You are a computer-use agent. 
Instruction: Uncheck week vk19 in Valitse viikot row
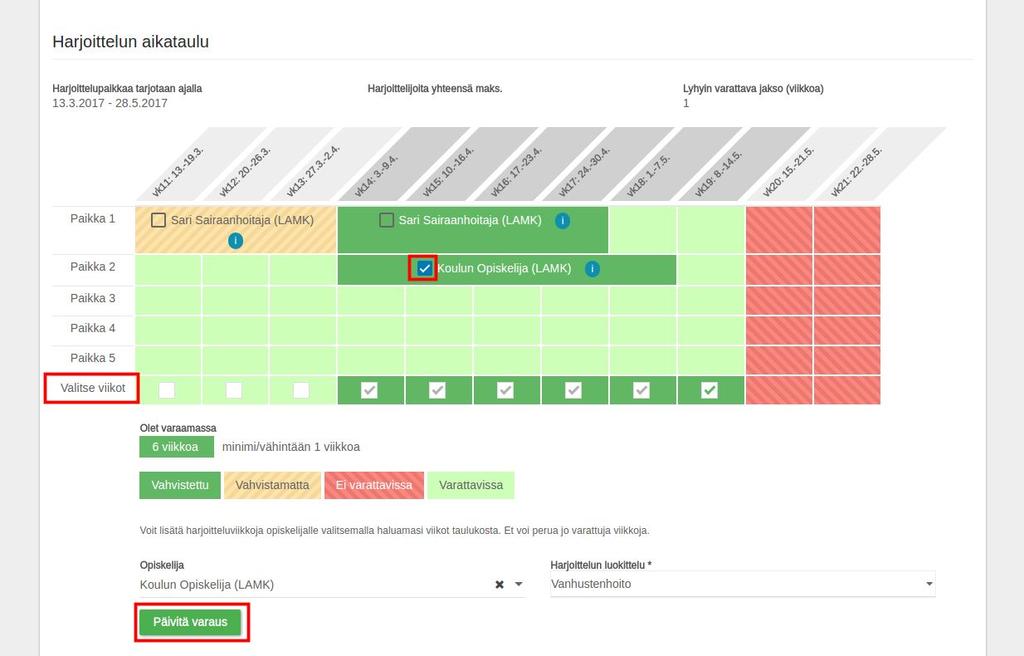(709, 390)
